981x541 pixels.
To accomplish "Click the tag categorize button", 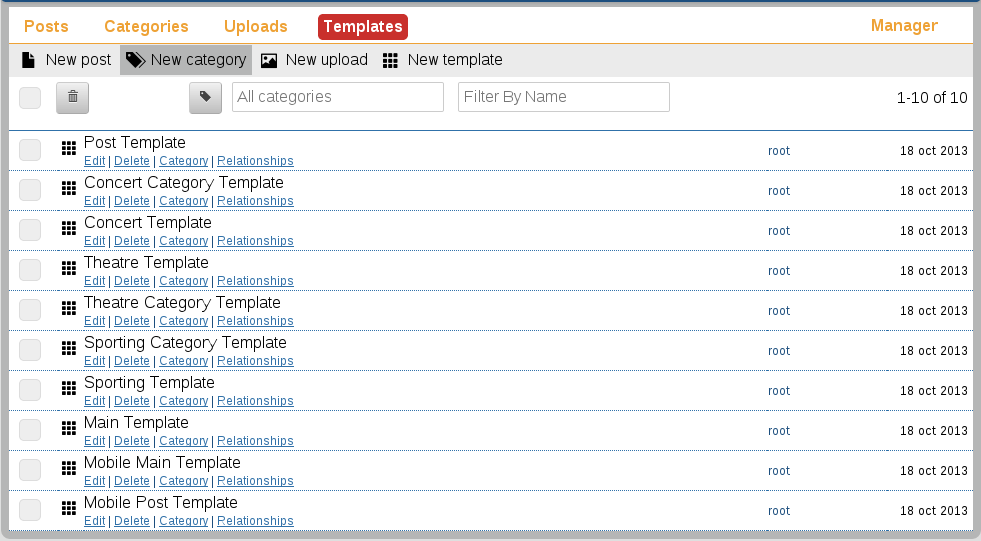I will (205, 98).
